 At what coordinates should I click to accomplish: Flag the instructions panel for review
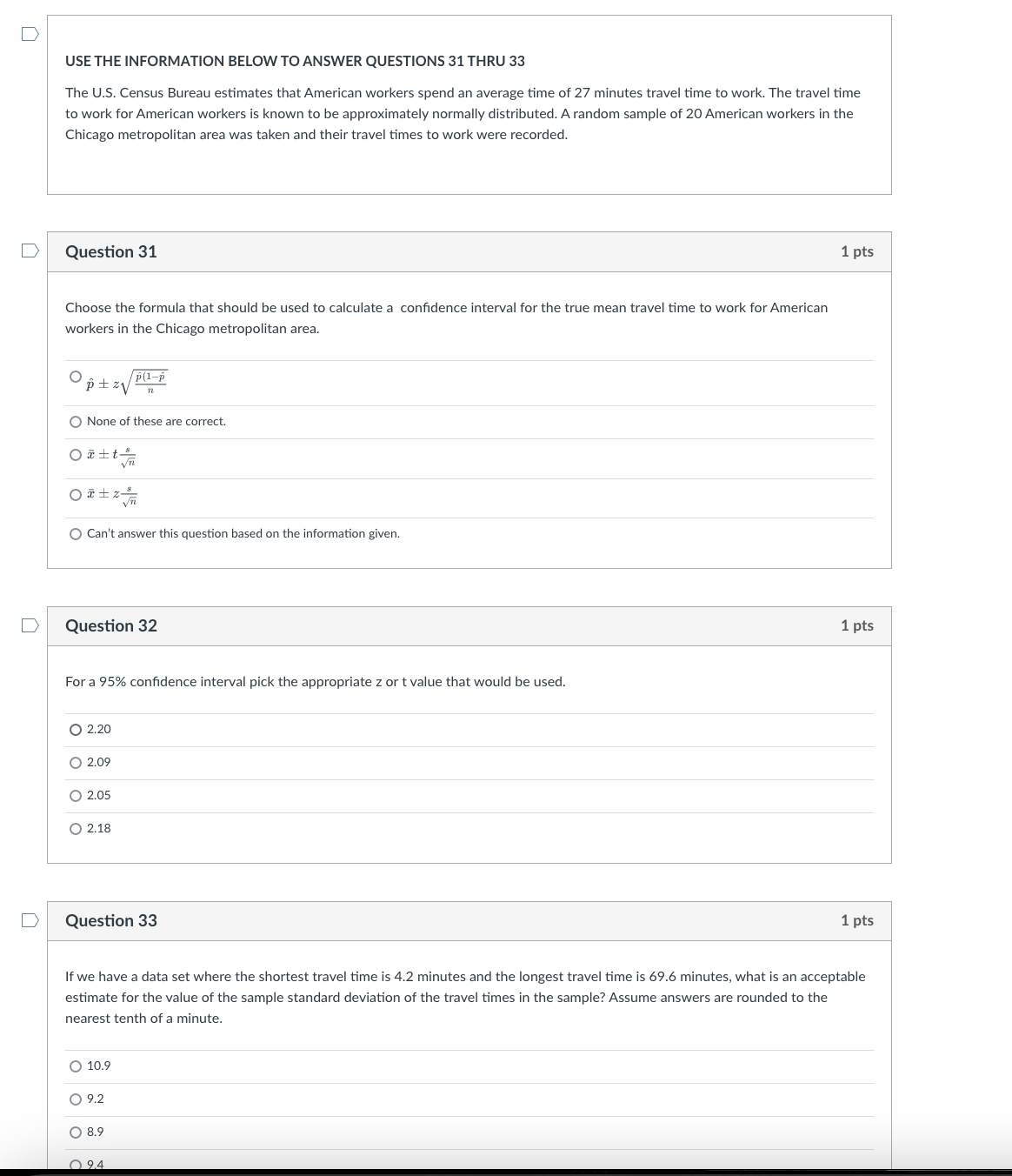29,31
